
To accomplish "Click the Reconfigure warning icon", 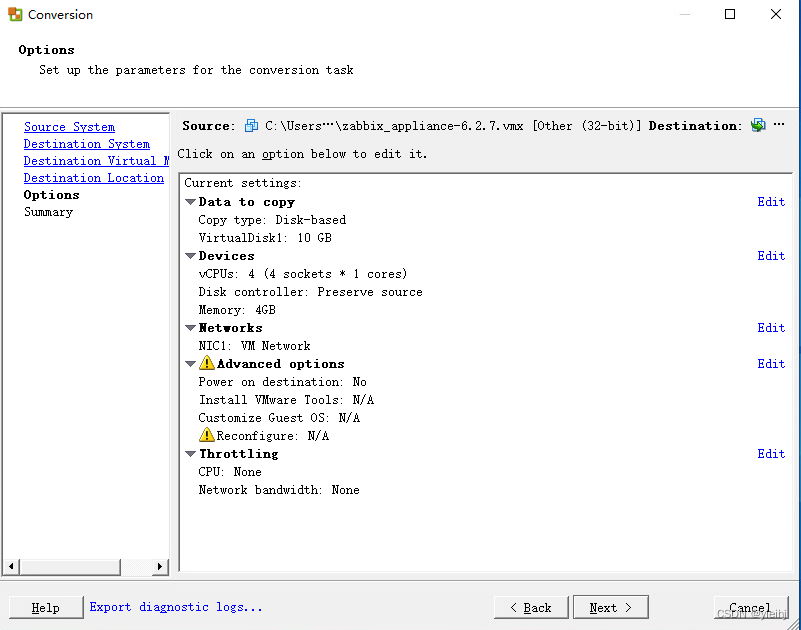I will pos(207,435).
